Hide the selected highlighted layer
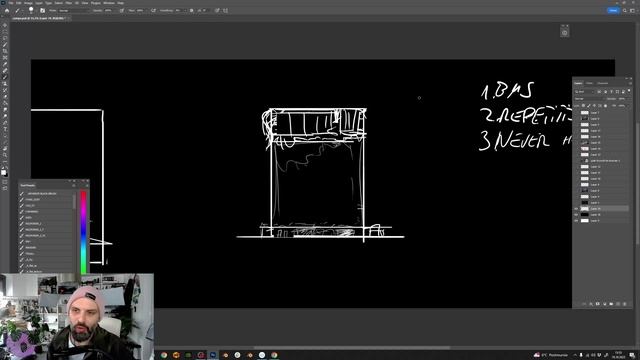This screenshot has height=360, width=640. tap(576, 209)
